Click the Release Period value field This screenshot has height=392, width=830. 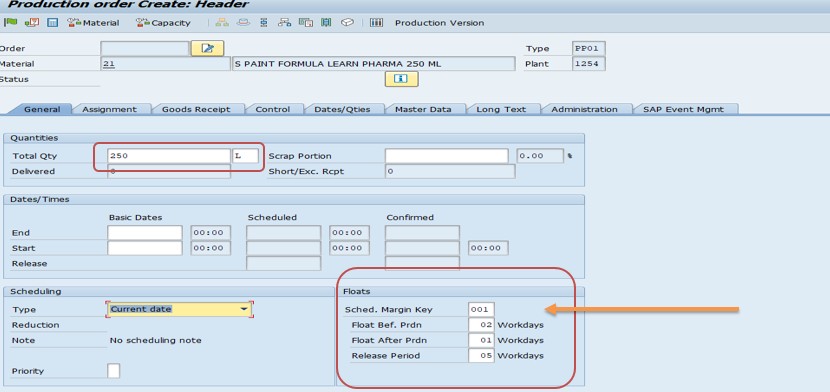click(x=481, y=355)
